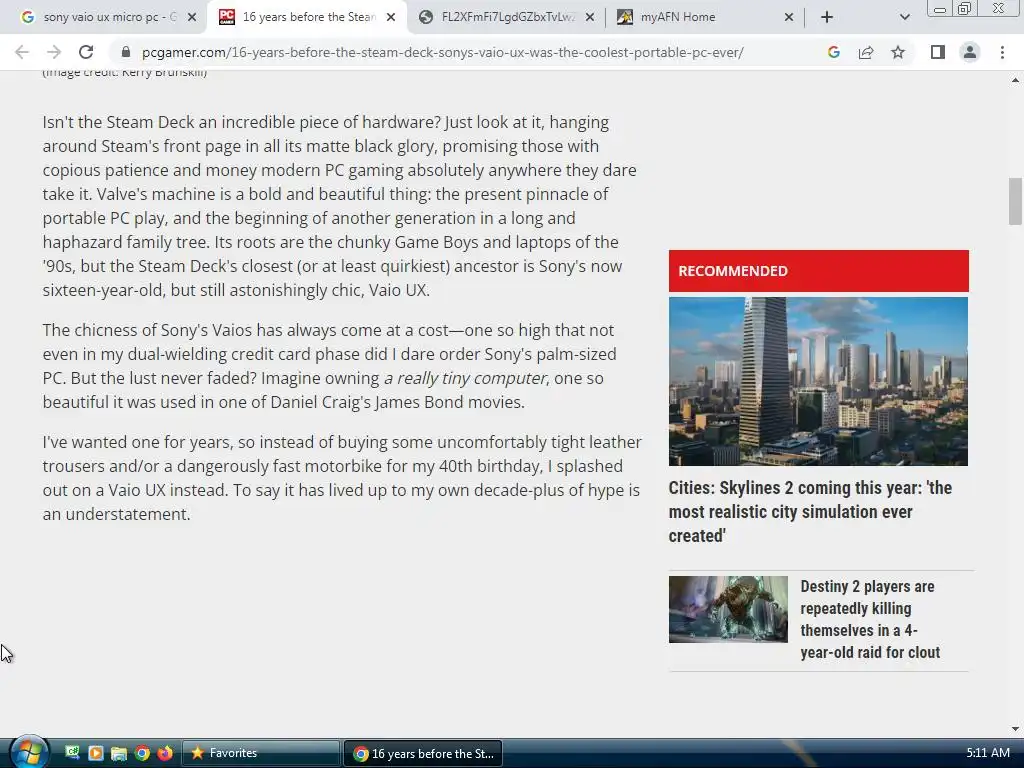
Task: Toggle the browser side panel
Action: [x=938, y=52]
